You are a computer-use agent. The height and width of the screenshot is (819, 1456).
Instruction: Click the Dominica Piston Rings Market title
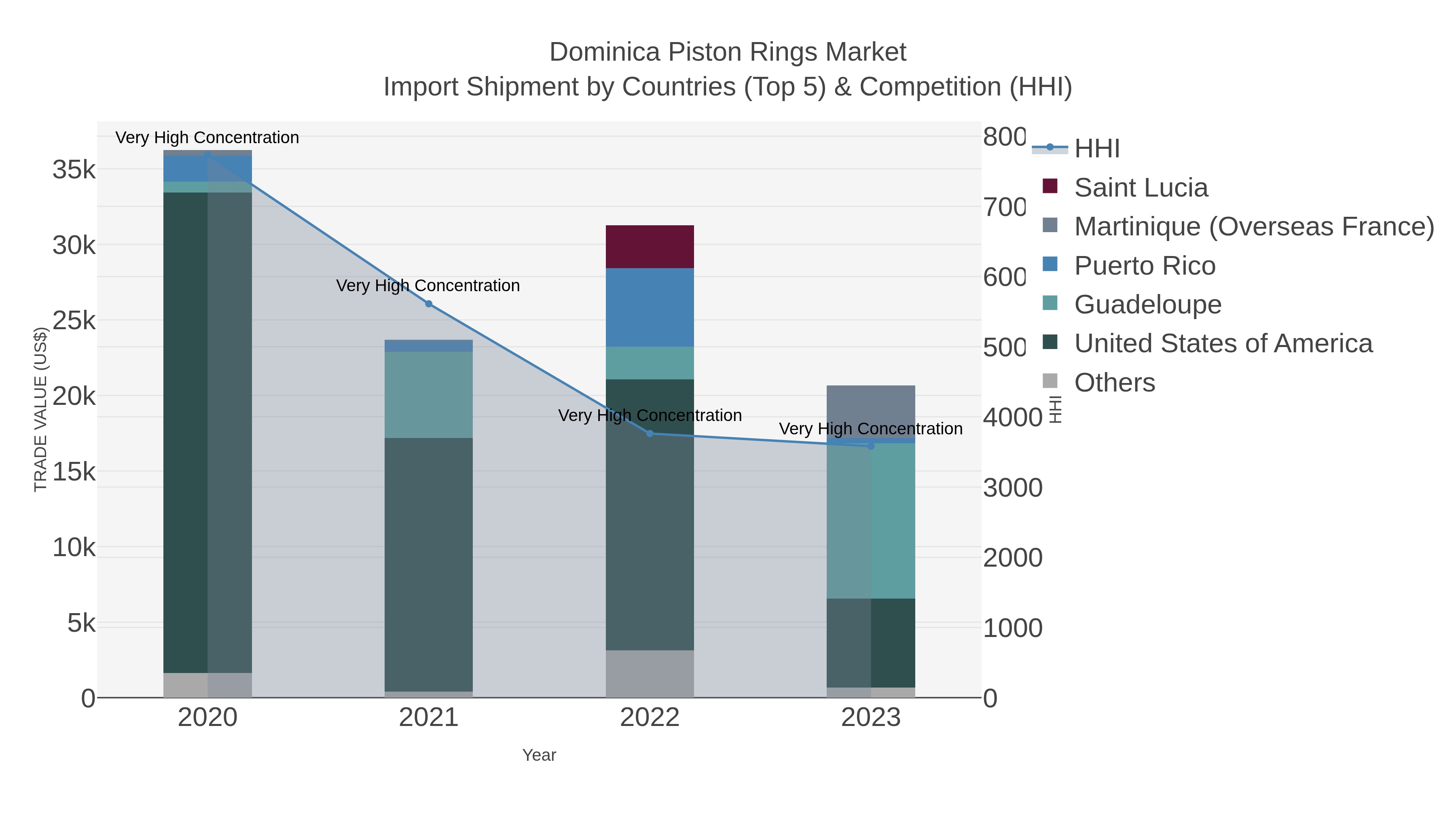728,52
